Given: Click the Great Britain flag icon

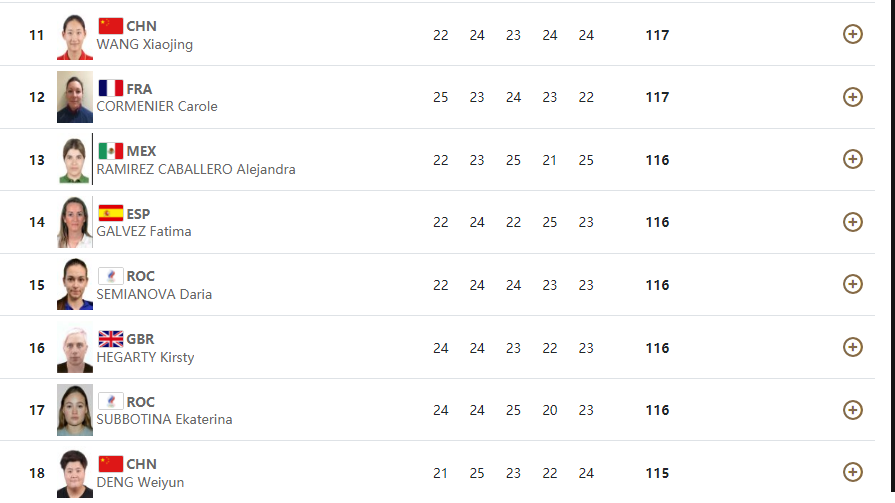Looking at the screenshot, I should point(111,339).
